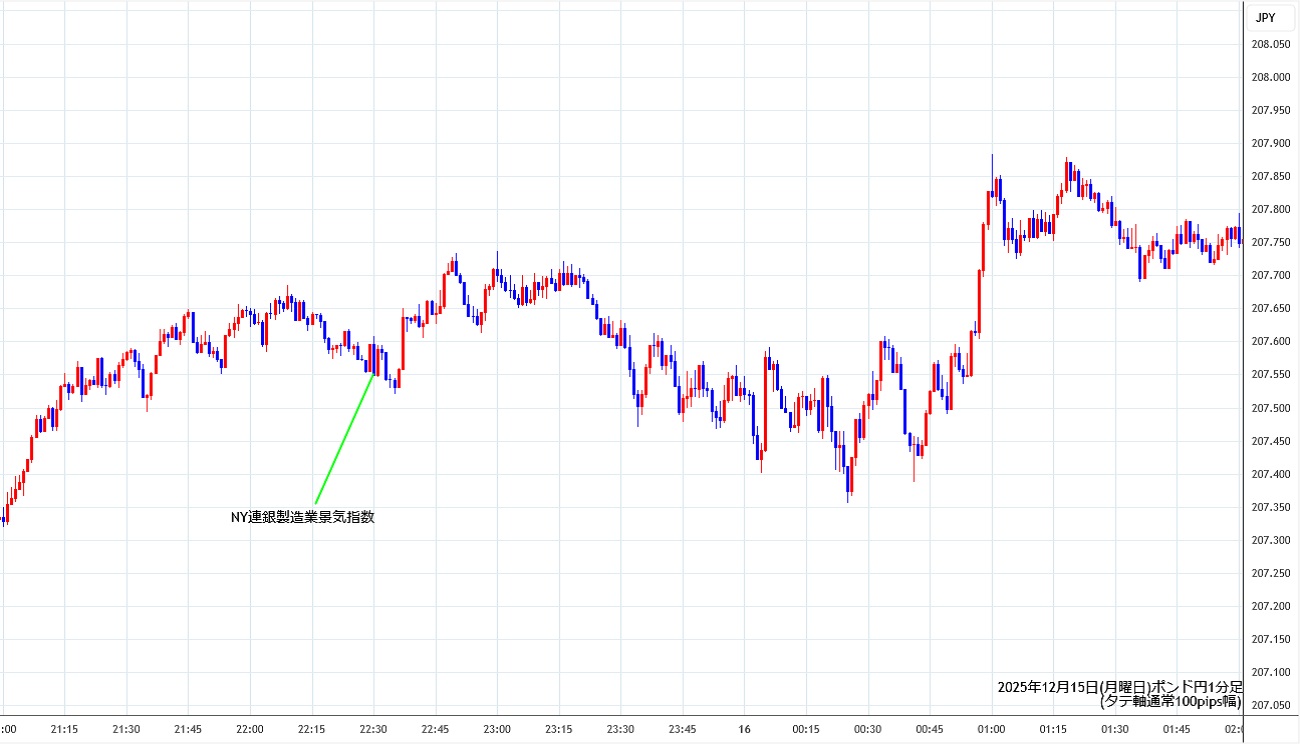
Task: Click the date marker 16 on time axis
Action: (x=744, y=729)
